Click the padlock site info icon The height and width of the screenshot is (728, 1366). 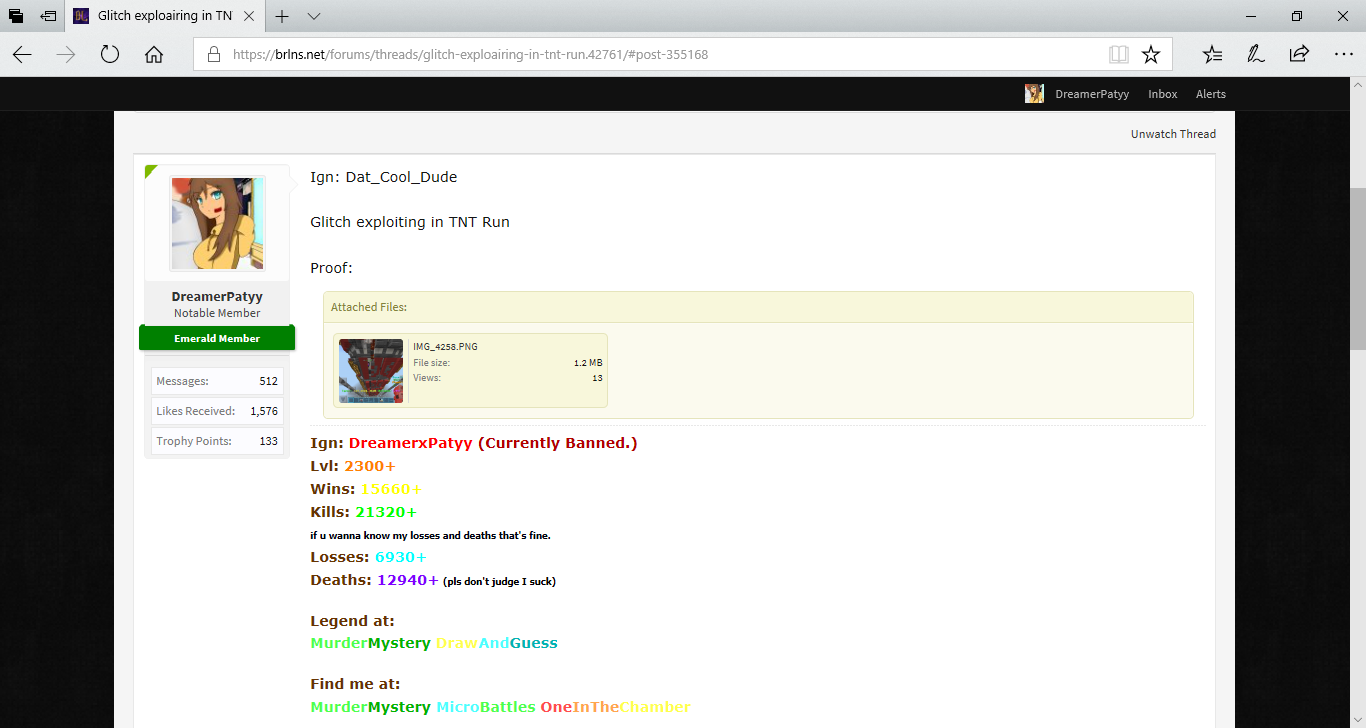(213, 54)
